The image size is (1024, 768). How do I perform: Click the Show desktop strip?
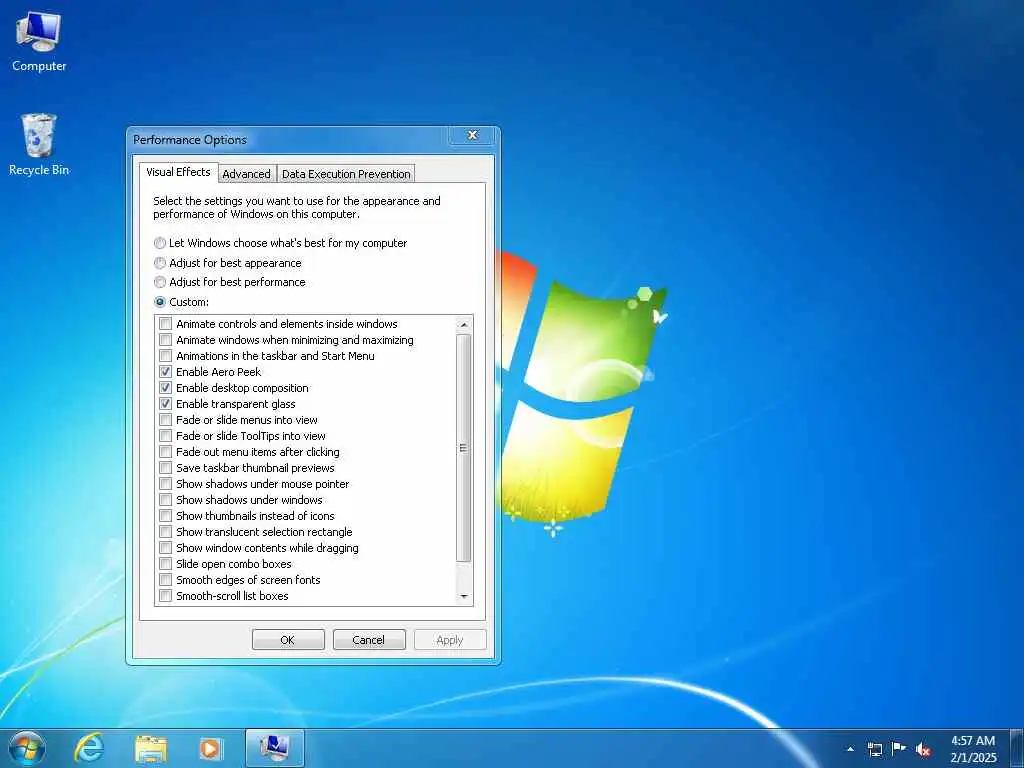pos(1016,748)
